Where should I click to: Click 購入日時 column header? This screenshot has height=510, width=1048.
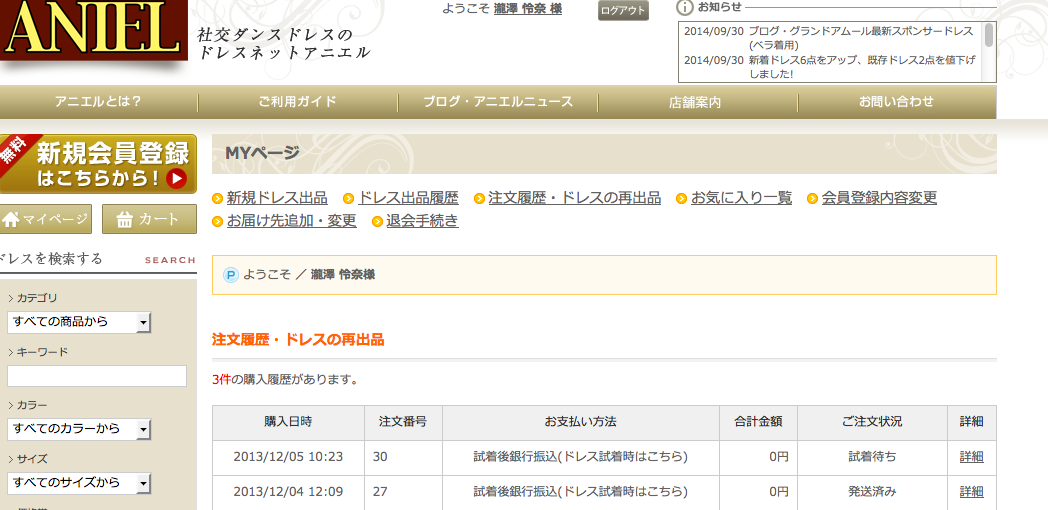[288, 422]
